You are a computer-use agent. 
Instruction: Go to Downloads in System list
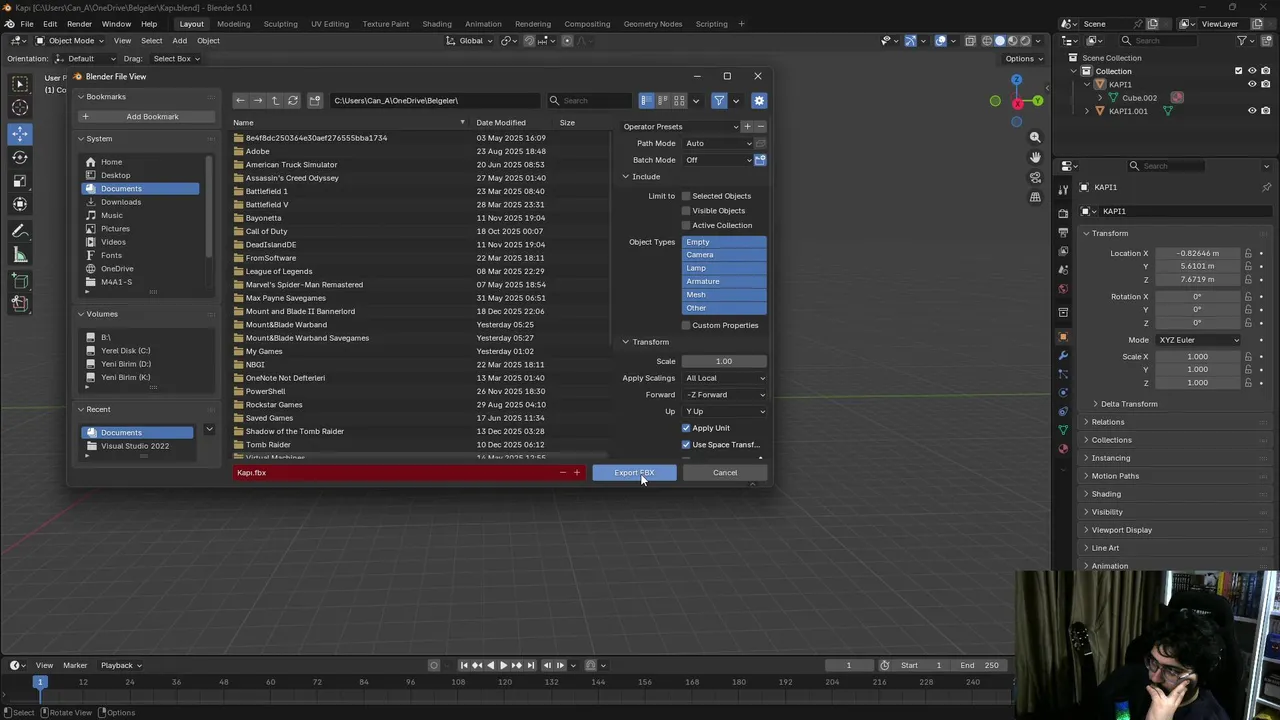pos(121,202)
